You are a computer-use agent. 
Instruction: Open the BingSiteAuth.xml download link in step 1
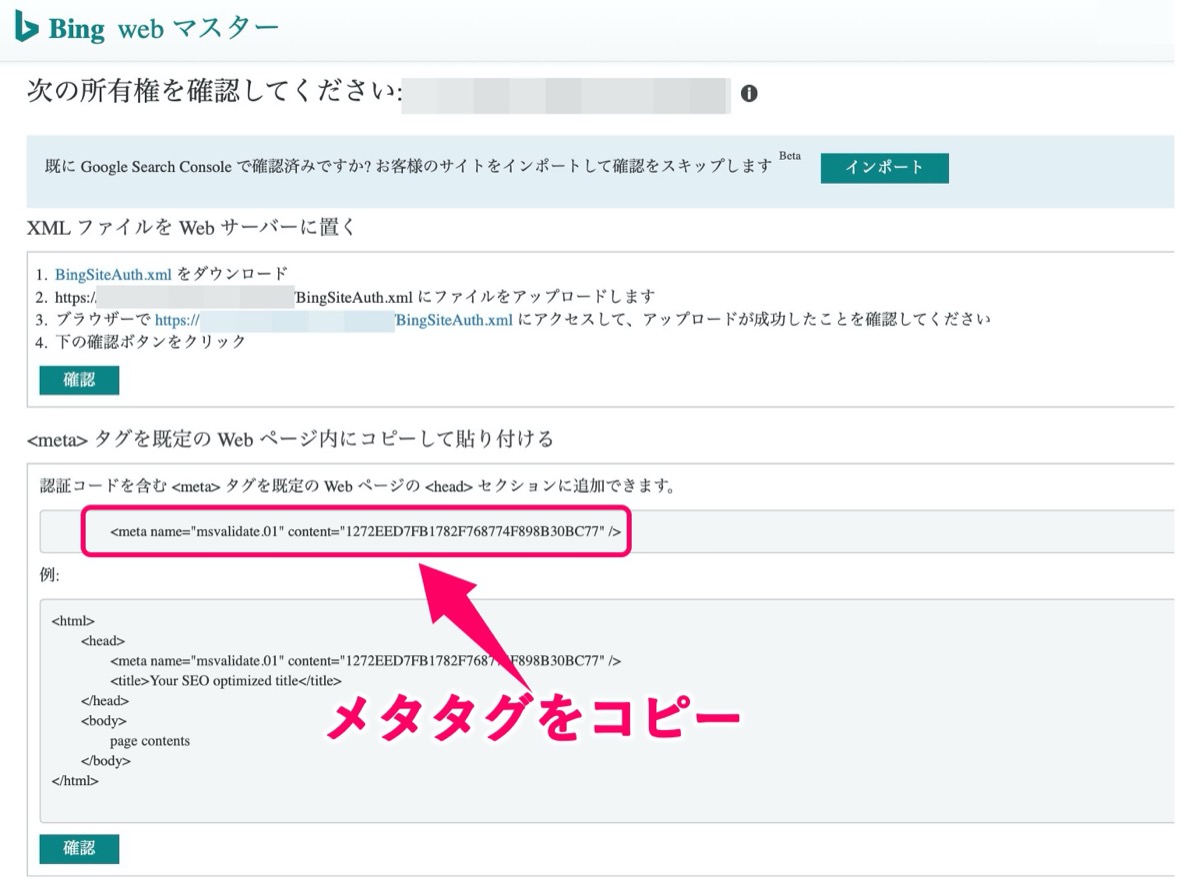click(114, 273)
